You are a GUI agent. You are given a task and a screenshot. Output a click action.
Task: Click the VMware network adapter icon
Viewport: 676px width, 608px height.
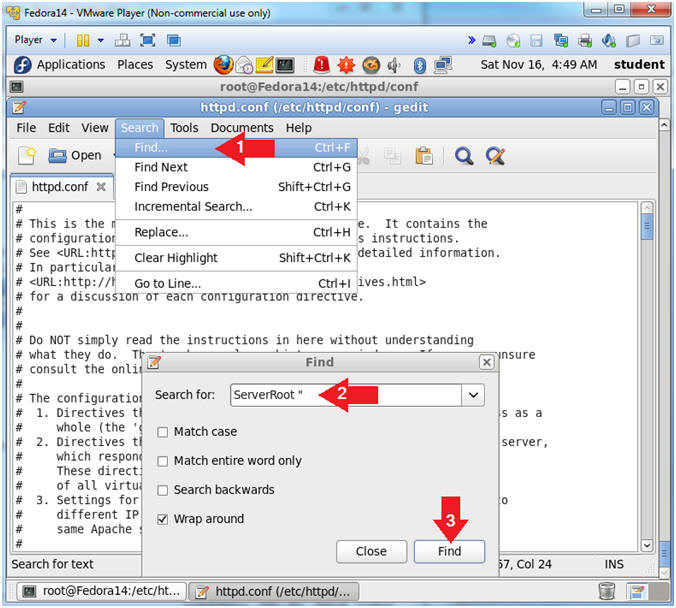coord(561,41)
